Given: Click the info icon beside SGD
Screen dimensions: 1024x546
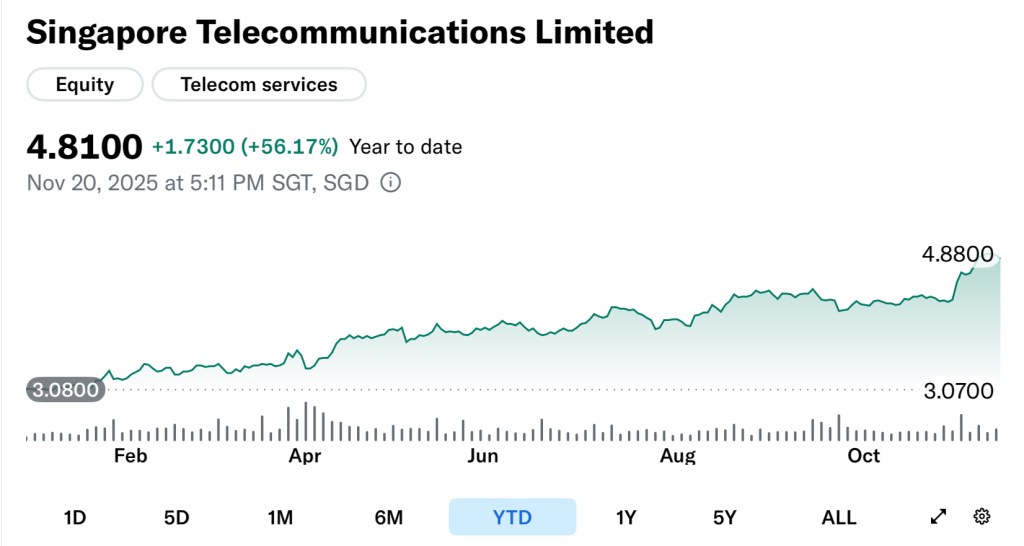Looking at the screenshot, I should tap(391, 183).
